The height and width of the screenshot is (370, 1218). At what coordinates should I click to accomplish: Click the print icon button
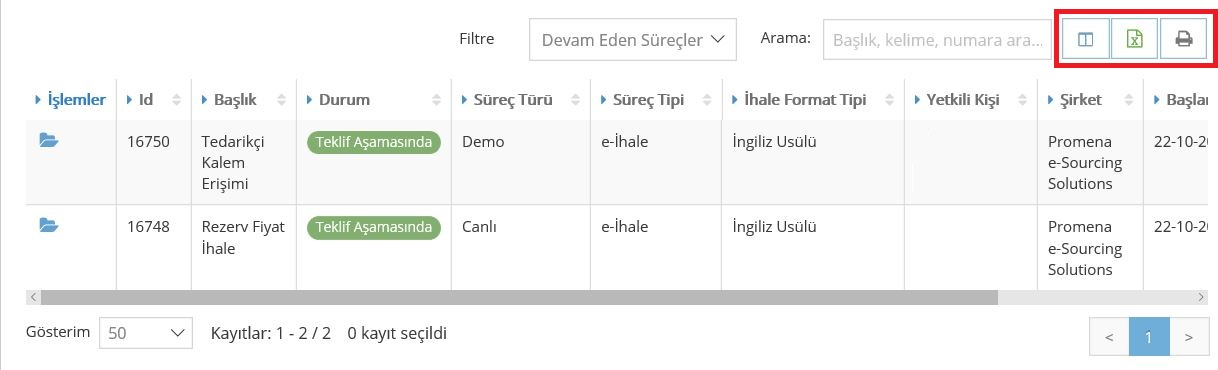(x=1184, y=40)
